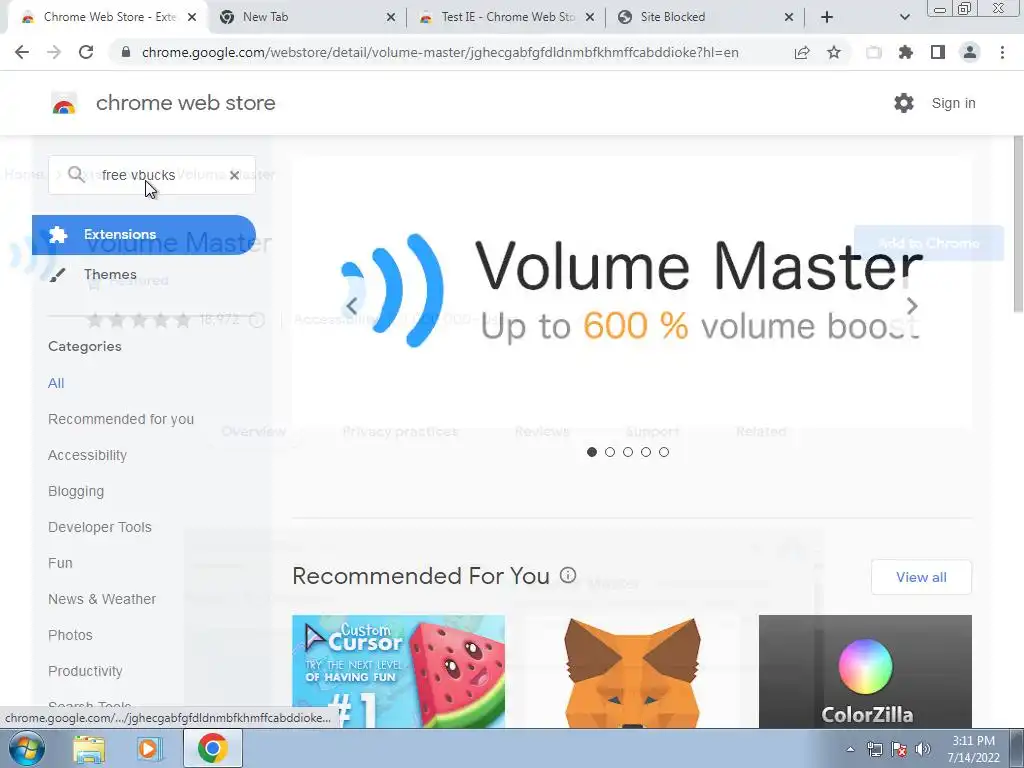Open web store settings gear

(x=904, y=103)
